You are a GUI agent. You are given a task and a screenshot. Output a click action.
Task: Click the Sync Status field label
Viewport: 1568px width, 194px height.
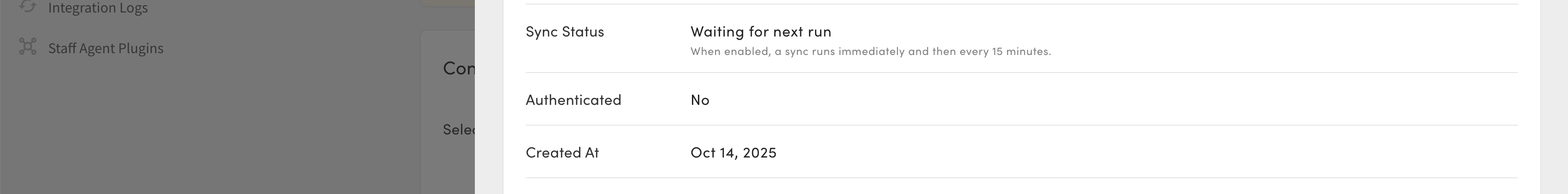coord(564,31)
